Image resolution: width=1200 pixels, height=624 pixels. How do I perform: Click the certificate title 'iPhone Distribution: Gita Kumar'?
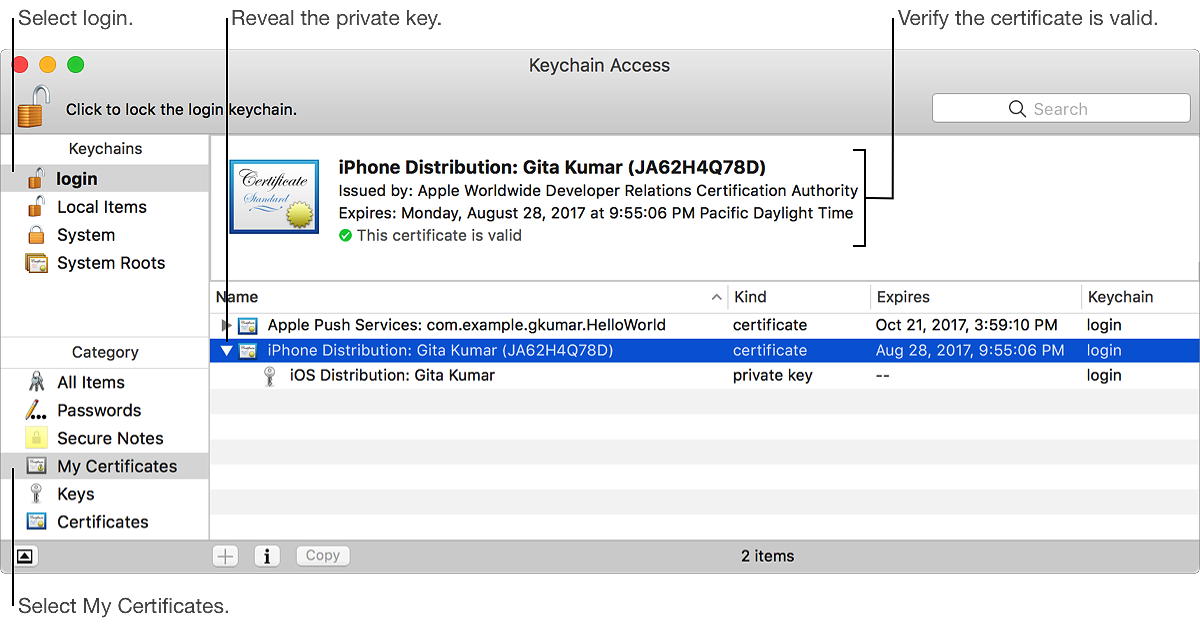[x=552, y=167]
